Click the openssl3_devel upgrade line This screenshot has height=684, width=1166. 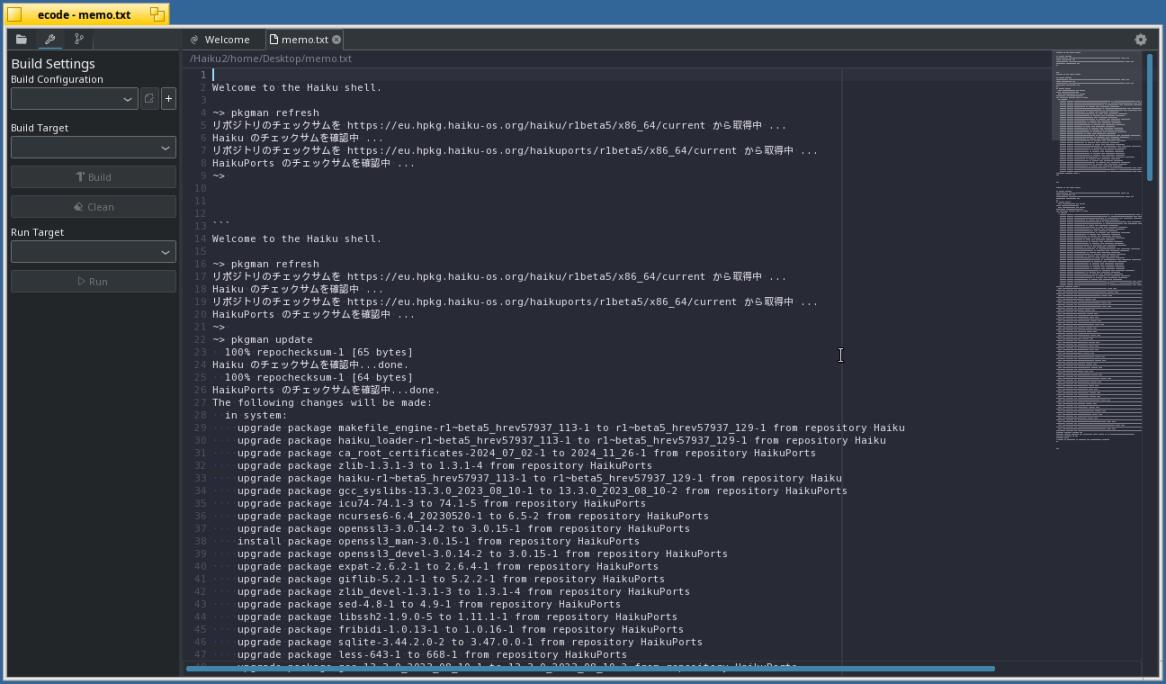tap(483, 555)
